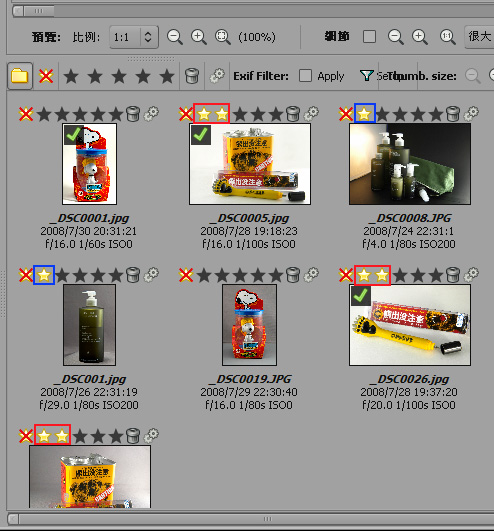This screenshot has height=531, width=494.
Task: Trash the _DSC0005.jpg image
Action: tap(293, 114)
